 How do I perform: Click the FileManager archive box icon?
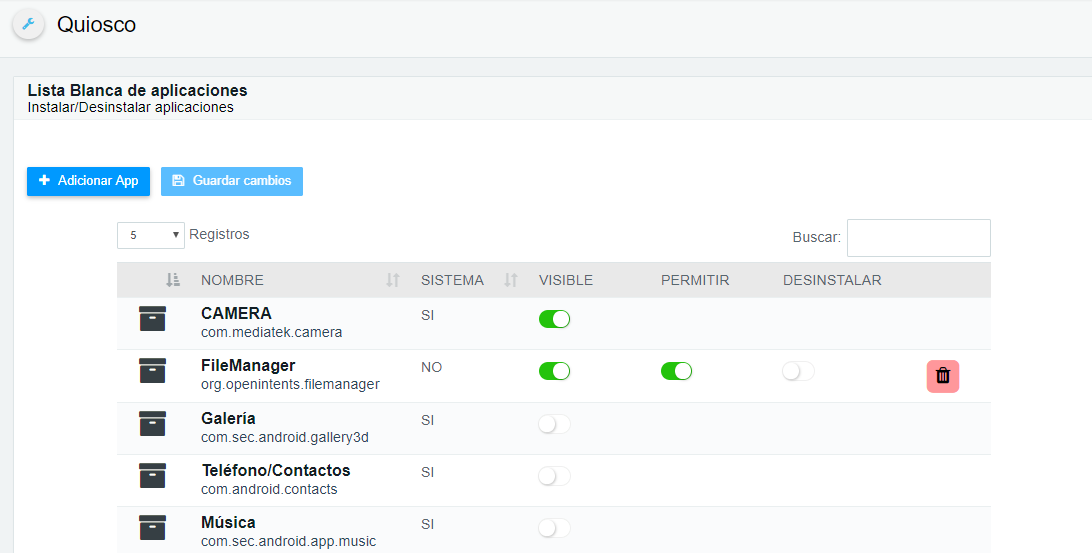pyautogui.click(x=153, y=371)
